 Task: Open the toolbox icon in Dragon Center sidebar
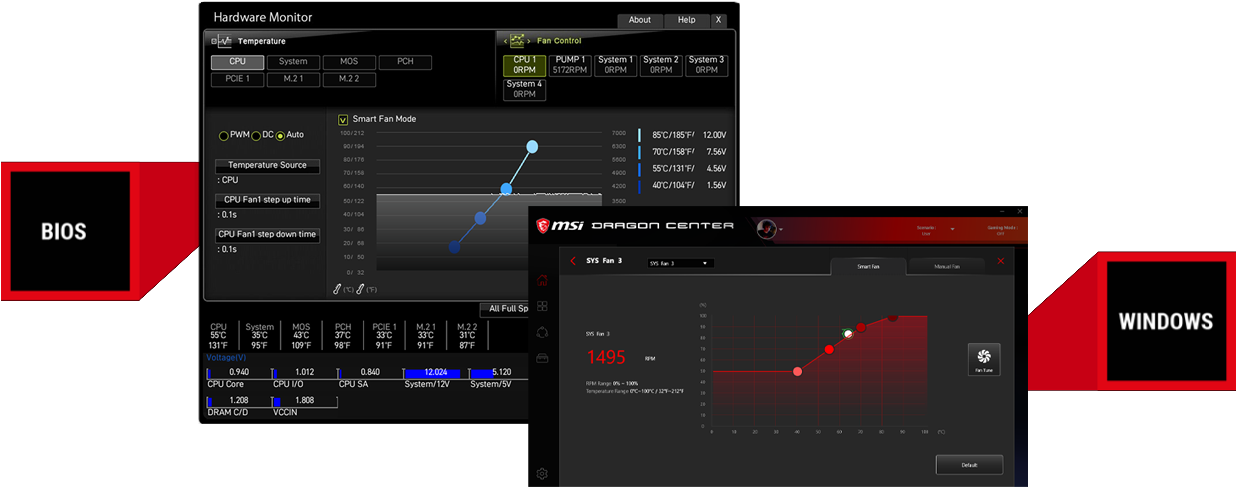542,358
